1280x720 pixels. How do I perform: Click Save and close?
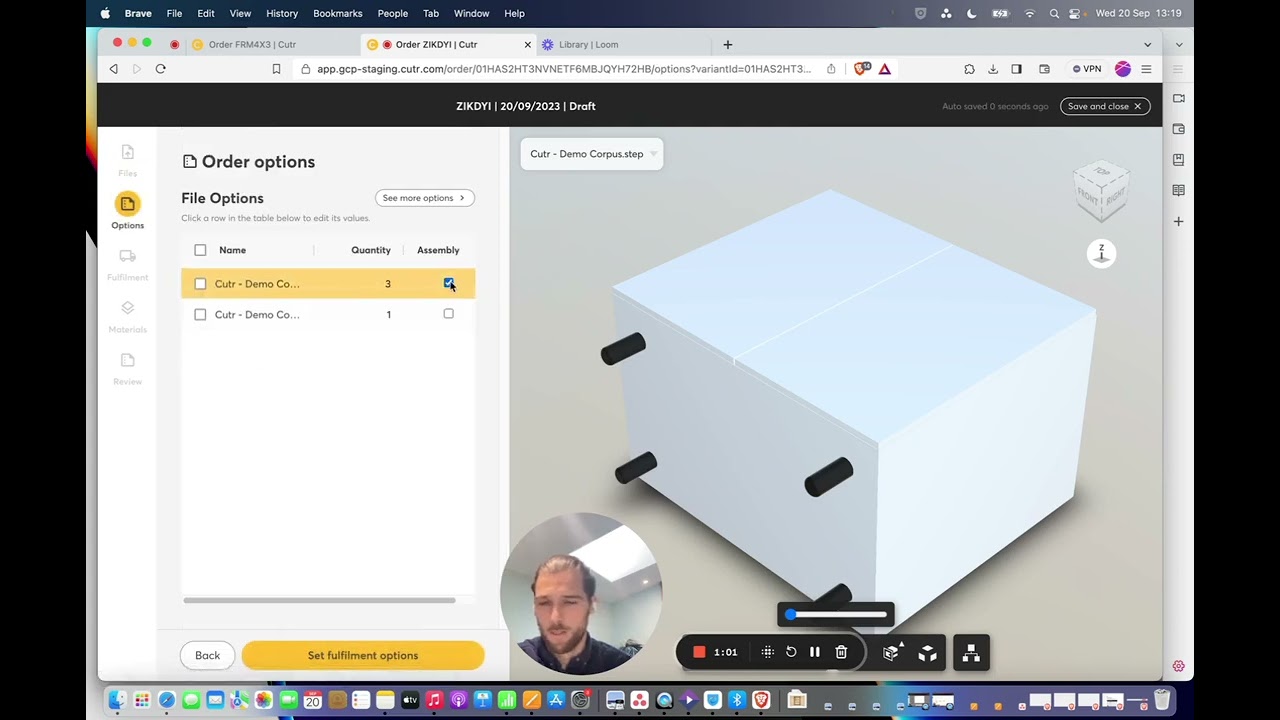point(1105,106)
